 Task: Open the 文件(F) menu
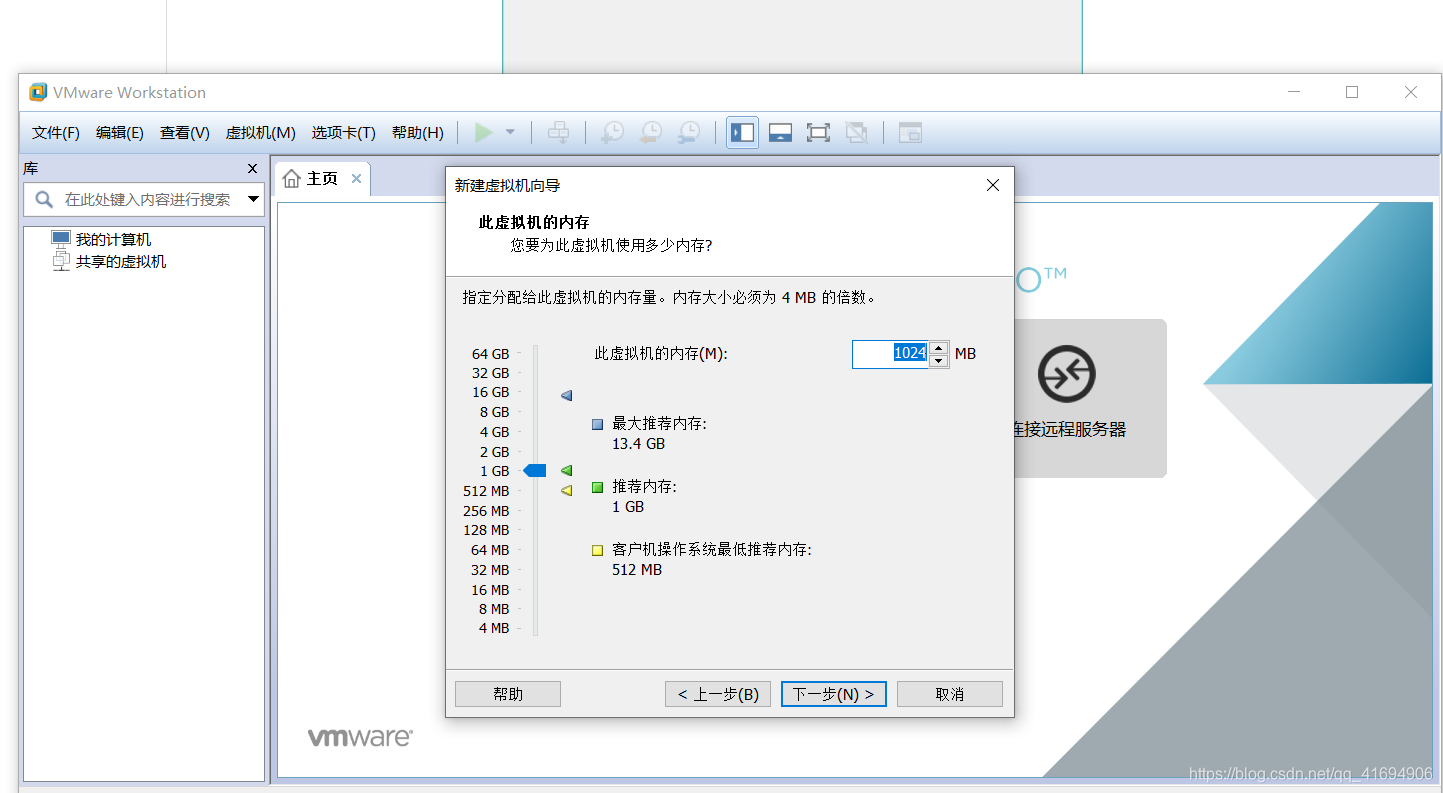[56, 133]
